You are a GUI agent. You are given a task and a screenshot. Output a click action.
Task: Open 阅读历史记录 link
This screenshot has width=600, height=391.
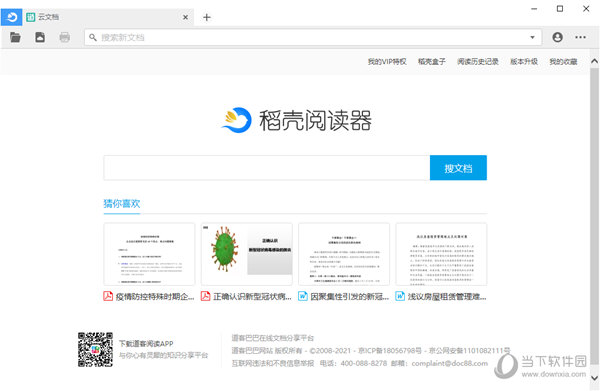(478, 62)
